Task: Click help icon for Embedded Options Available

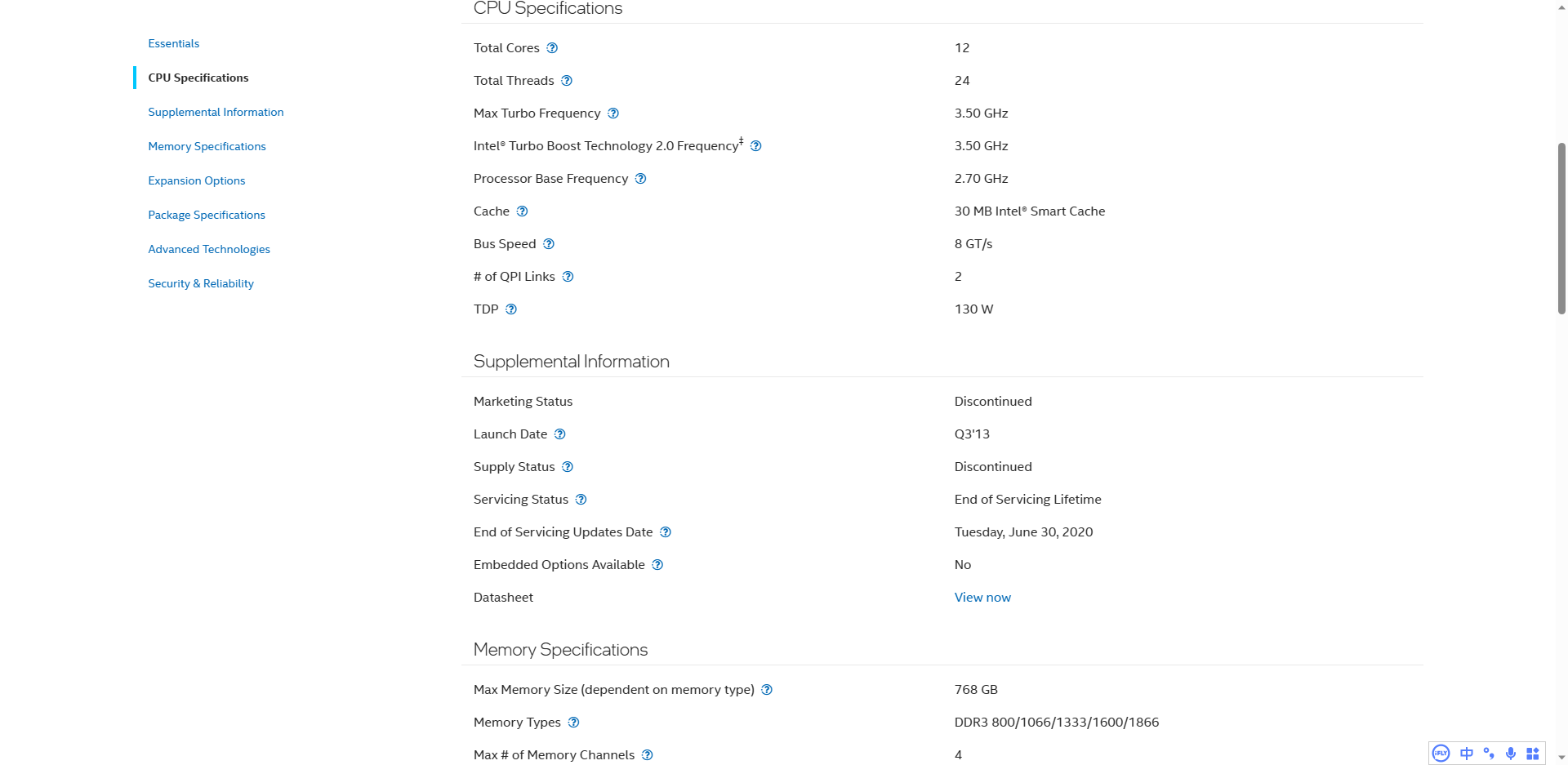Action: [658, 565]
